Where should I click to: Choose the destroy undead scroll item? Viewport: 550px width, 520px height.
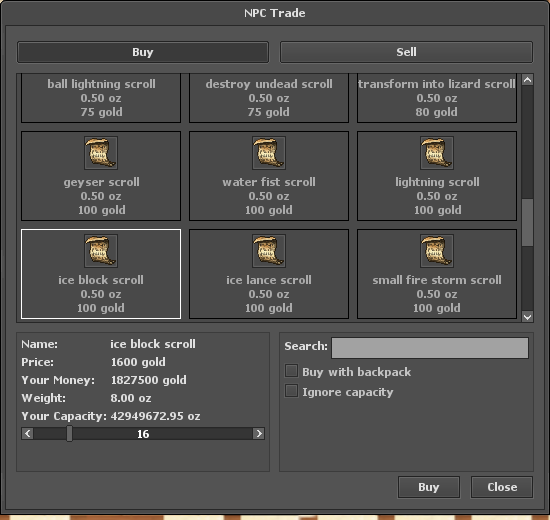tap(269, 98)
